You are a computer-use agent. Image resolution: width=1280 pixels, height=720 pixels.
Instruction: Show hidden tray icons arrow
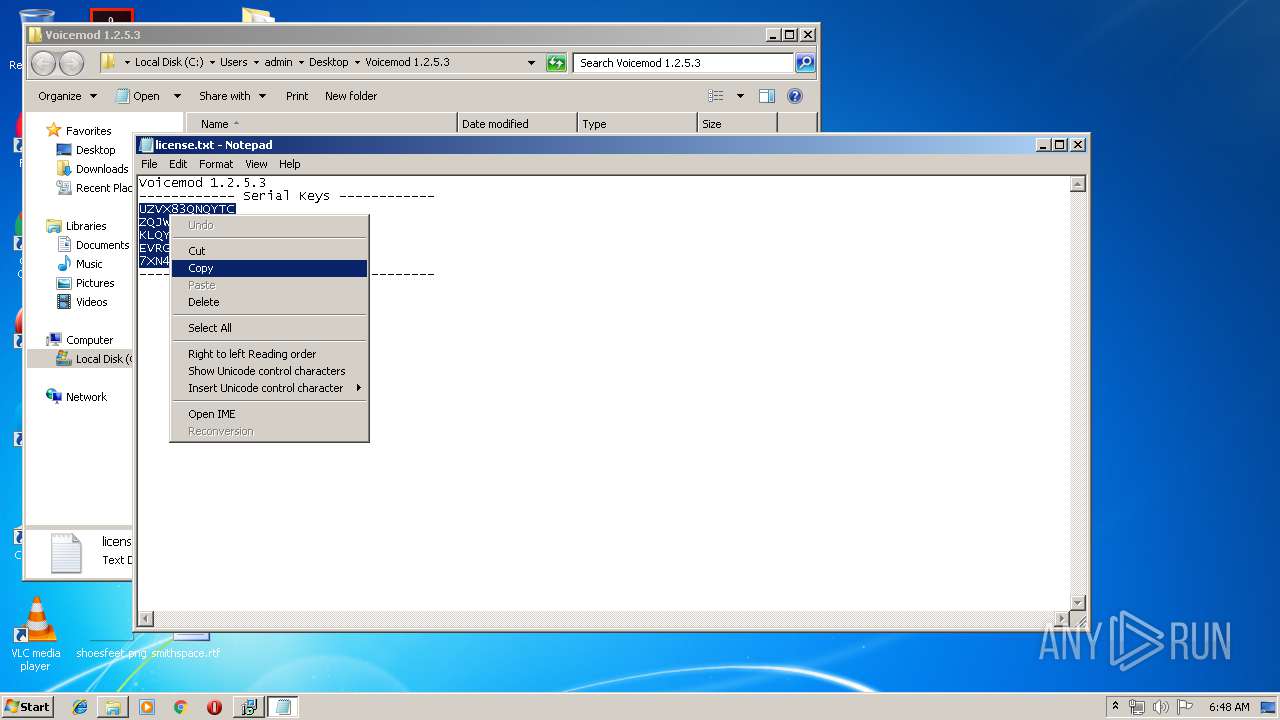pyautogui.click(x=1116, y=707)
